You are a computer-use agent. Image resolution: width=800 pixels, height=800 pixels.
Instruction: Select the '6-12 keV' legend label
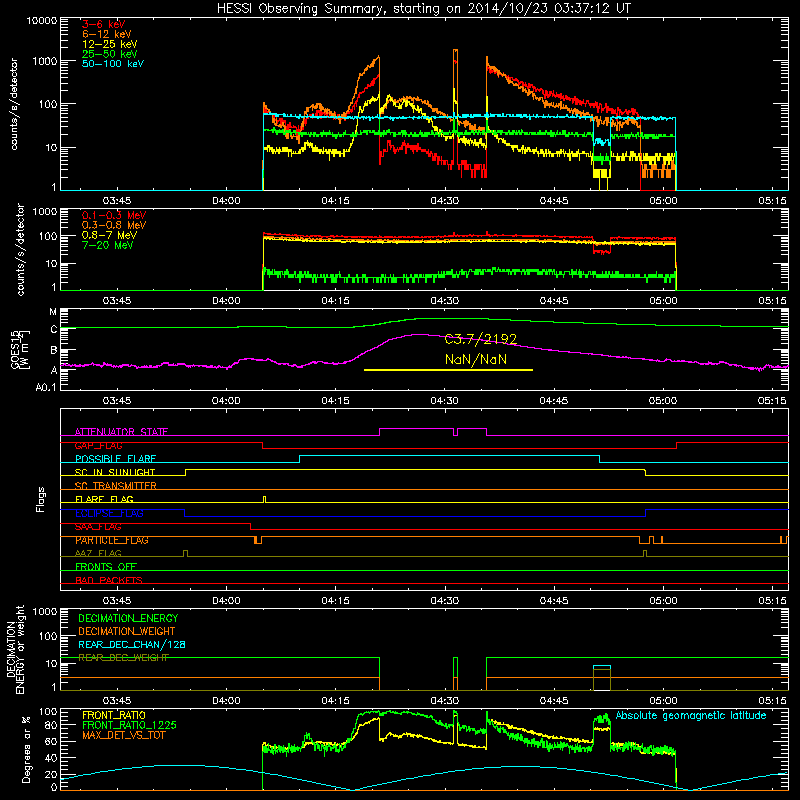(x=107, y=34)
